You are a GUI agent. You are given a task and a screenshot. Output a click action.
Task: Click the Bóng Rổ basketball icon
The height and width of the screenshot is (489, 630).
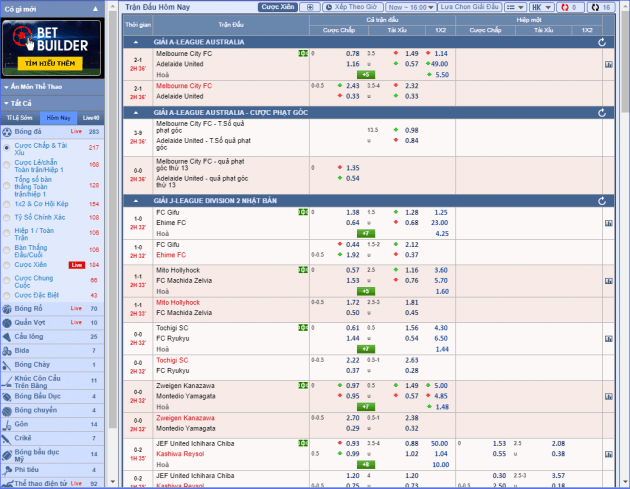[x=7, y=309]
